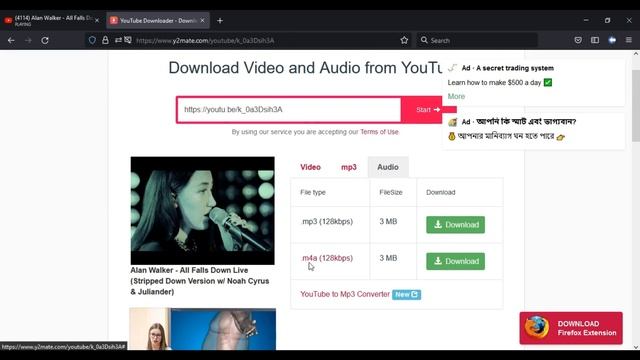Click the site security padlock icon

click(x=105, y=40)
